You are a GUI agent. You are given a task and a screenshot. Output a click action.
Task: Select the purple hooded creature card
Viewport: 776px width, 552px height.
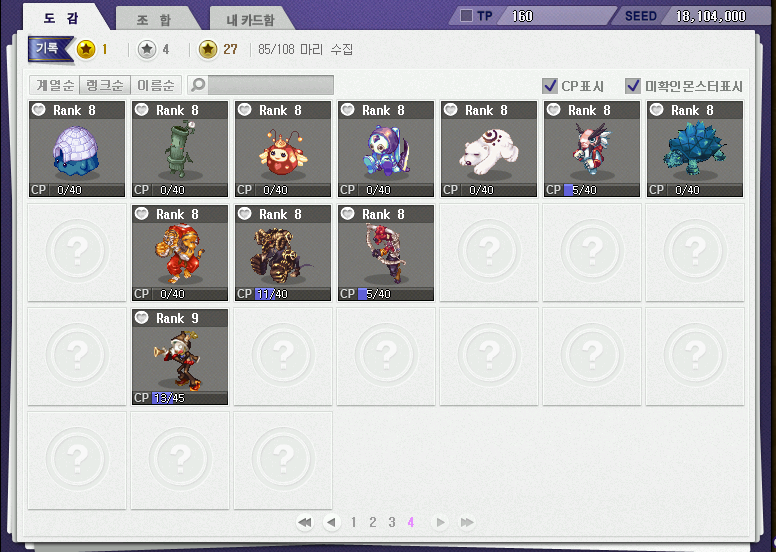(x=386, y=149)
